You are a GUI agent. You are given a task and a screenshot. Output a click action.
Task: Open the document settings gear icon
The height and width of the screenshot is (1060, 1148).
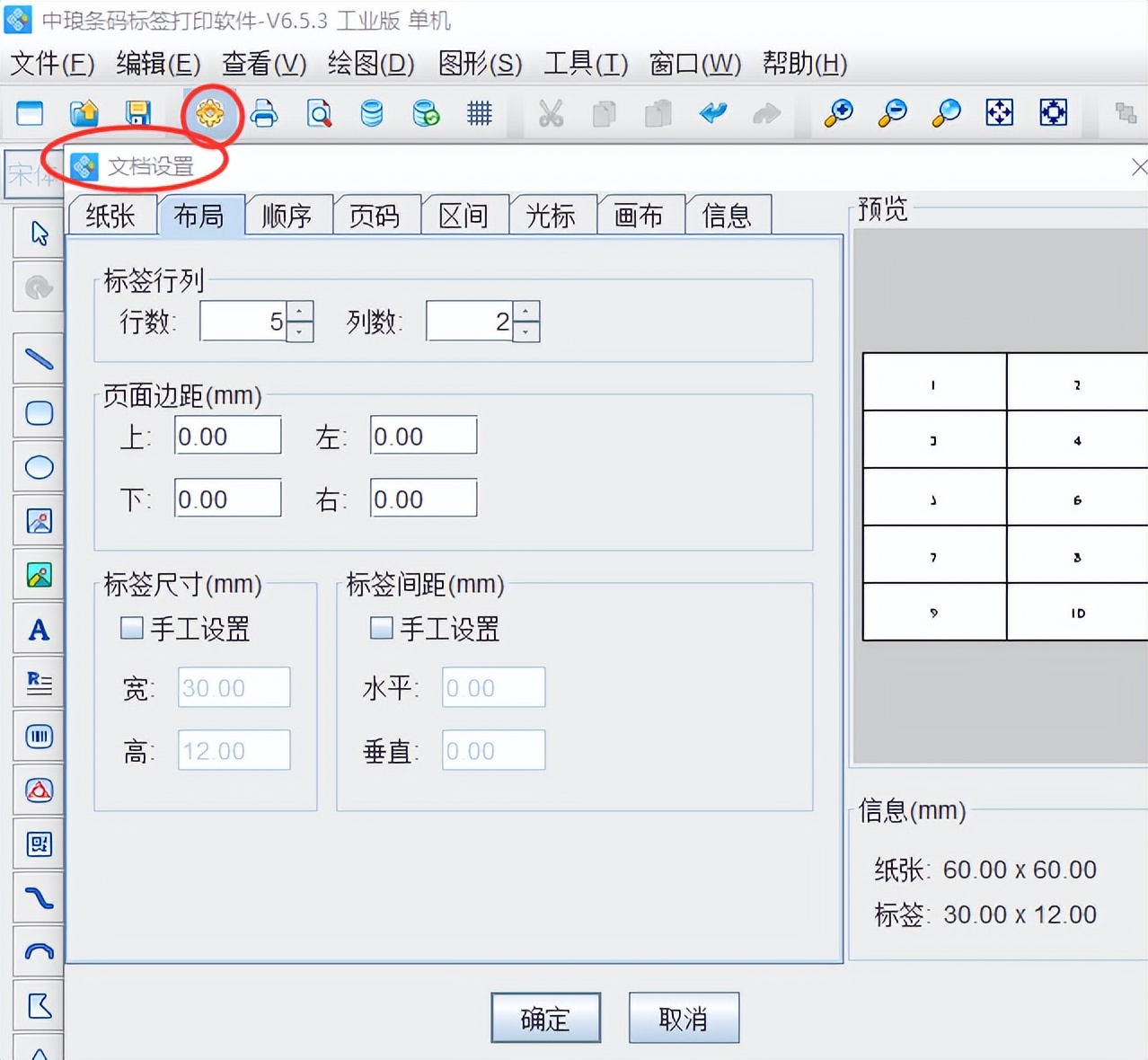(x=210, y=113)
